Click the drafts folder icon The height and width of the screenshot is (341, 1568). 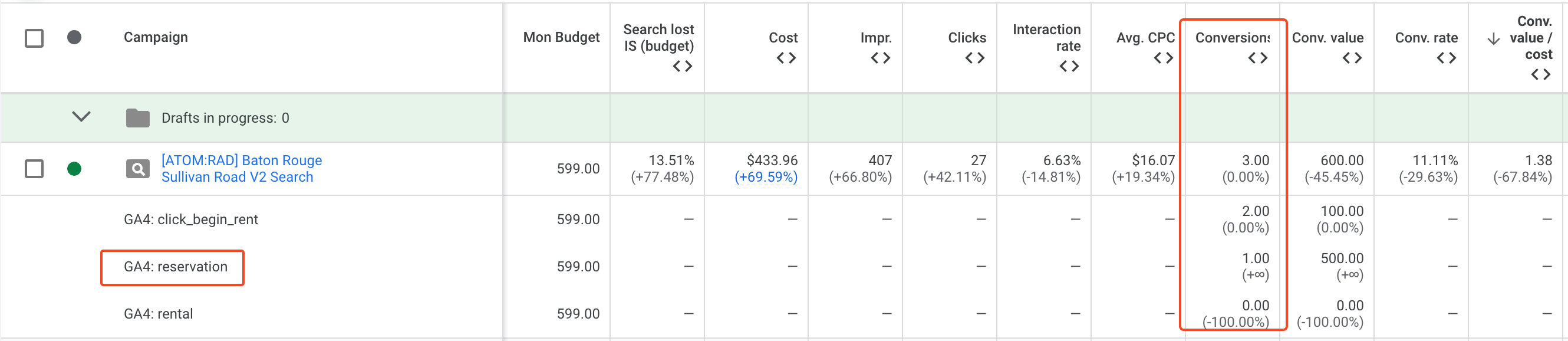(x=137, y=118)
